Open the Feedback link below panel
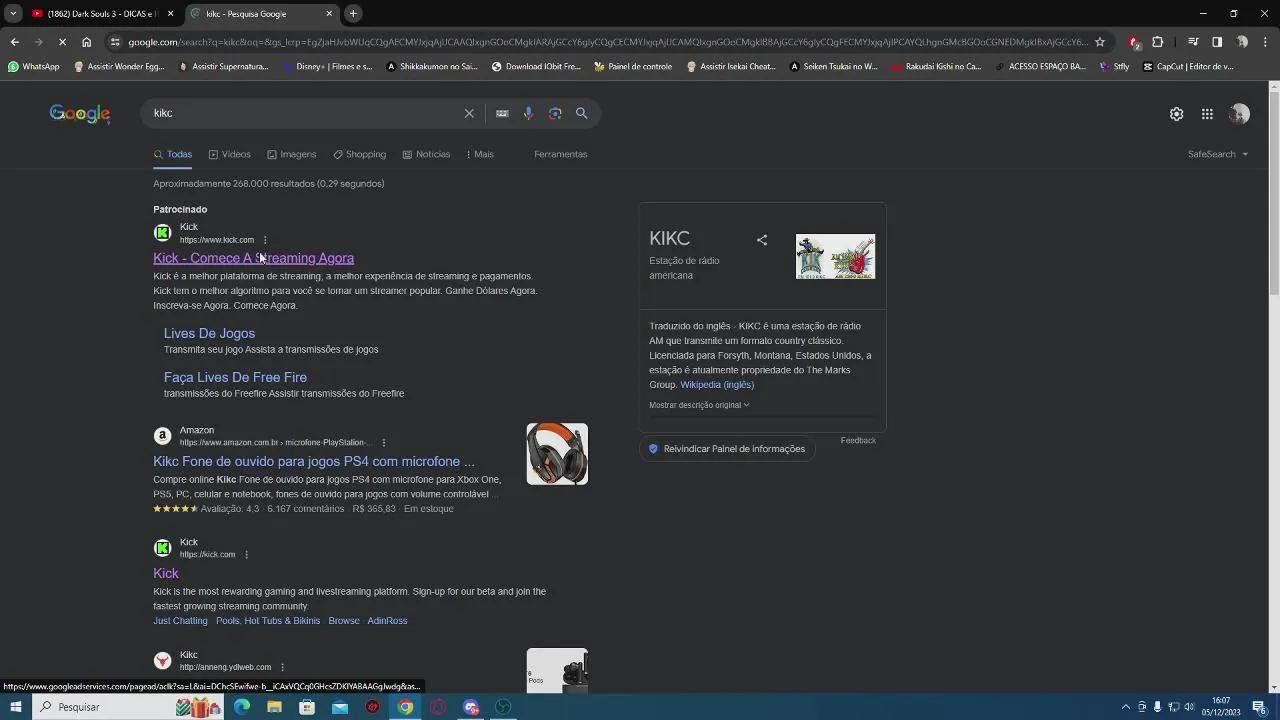The image size is (1280, 720). 858,440
